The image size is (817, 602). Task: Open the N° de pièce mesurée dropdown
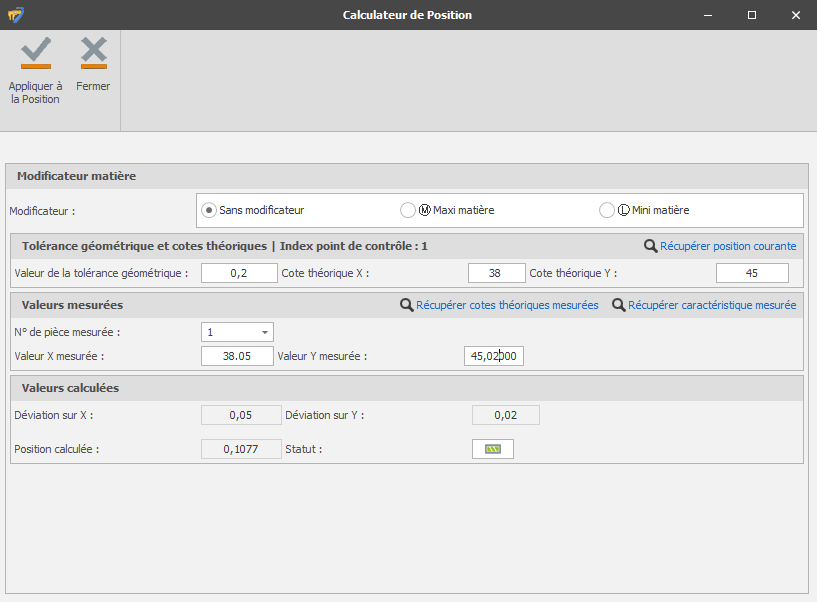pyautogui.click(x=265, y=332)
